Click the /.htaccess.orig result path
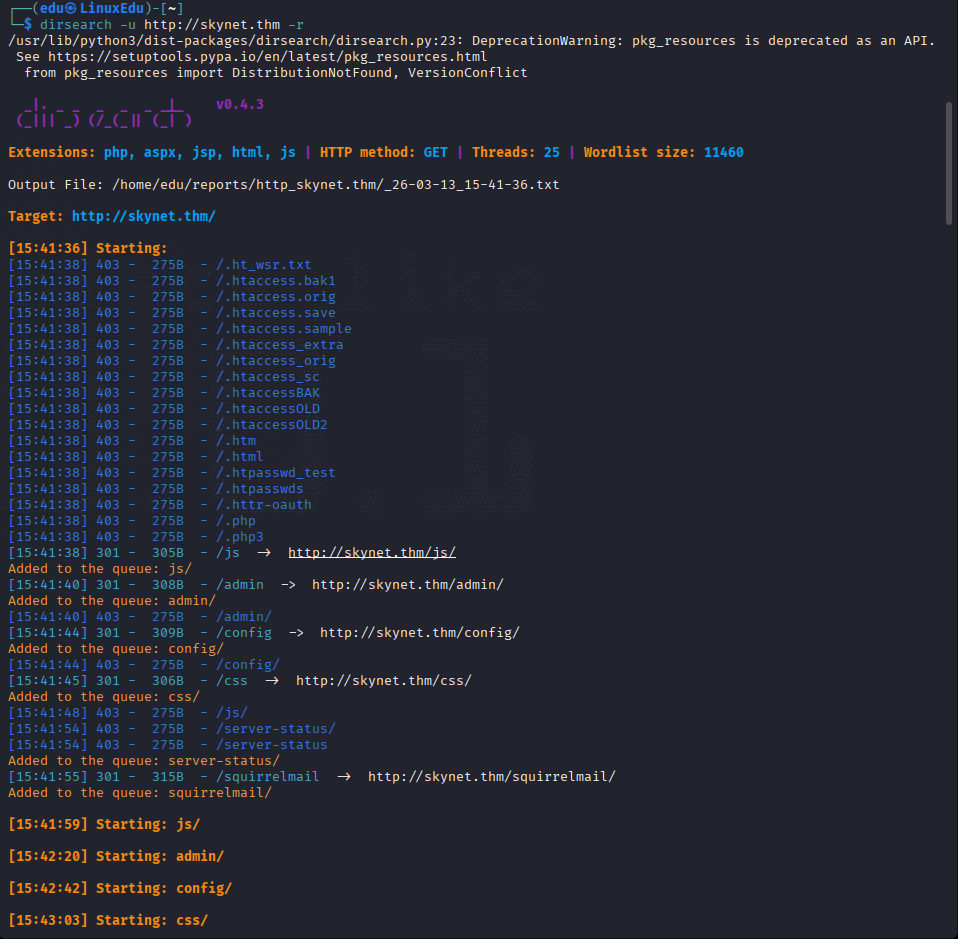This screenshot has height=939, width=958. [276, 296]
